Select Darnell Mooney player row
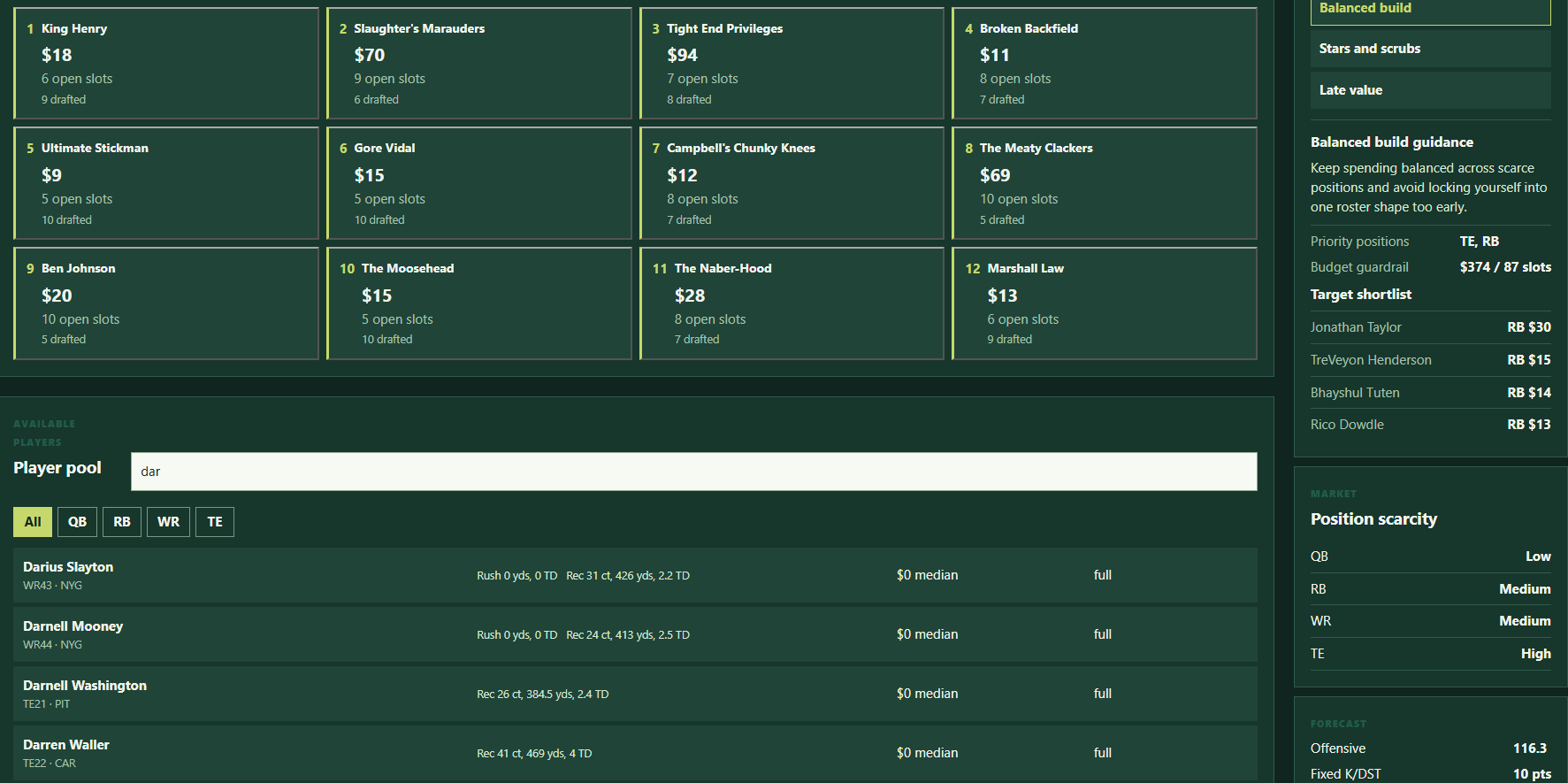The width and height of the screenshot is (1568, 783). click(635, 634)
